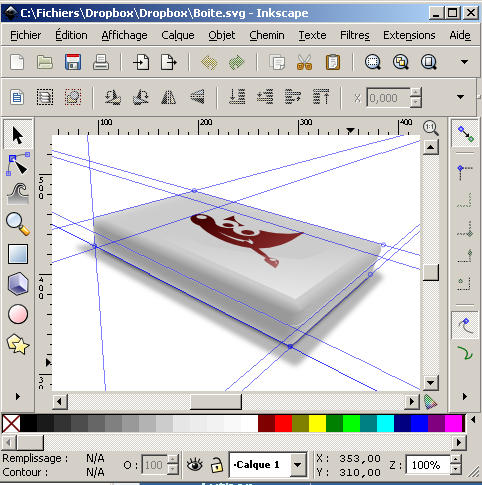Print the document
The width and height of the screenshot is (482, 485).
pos(101,62)
